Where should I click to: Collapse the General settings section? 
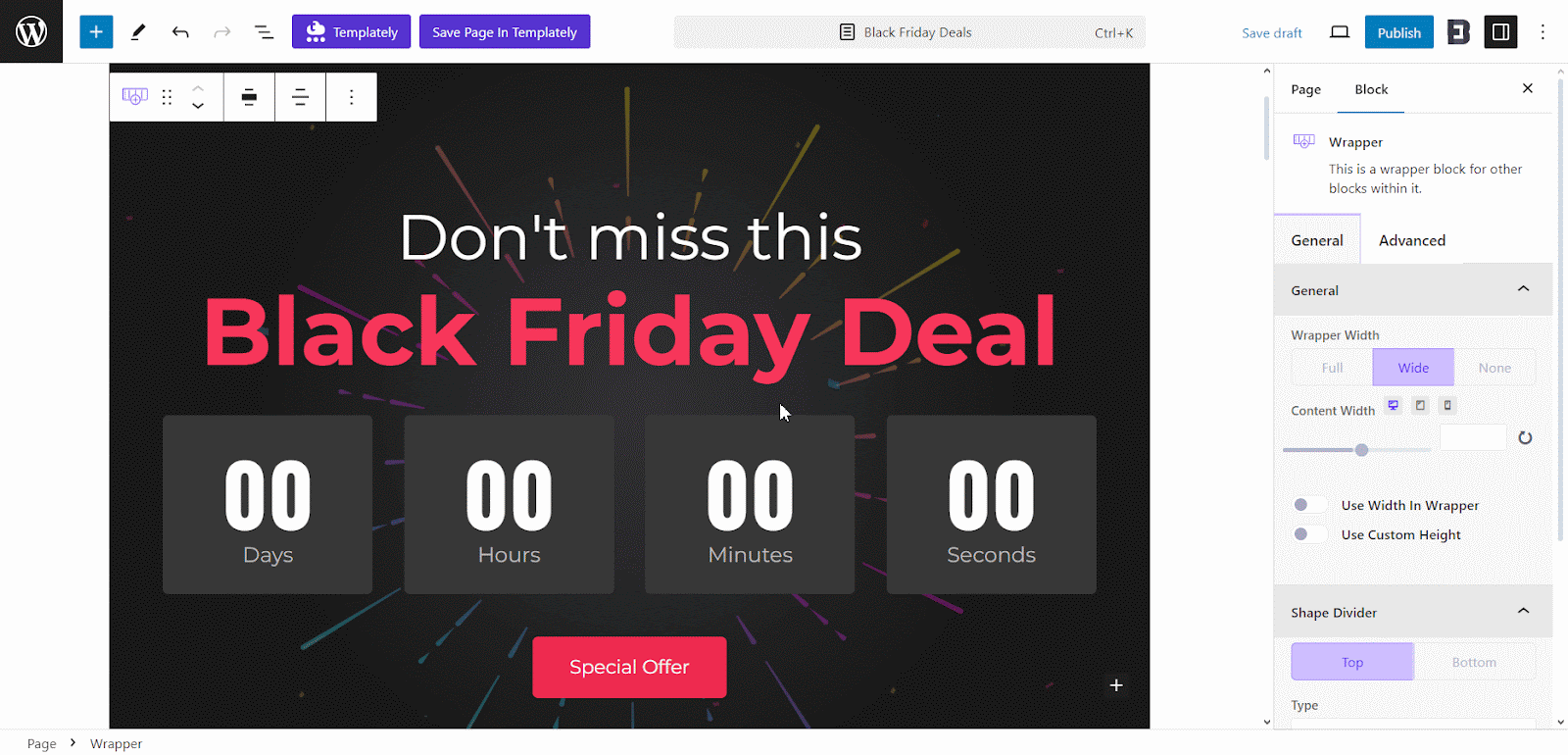[1523, 289]
